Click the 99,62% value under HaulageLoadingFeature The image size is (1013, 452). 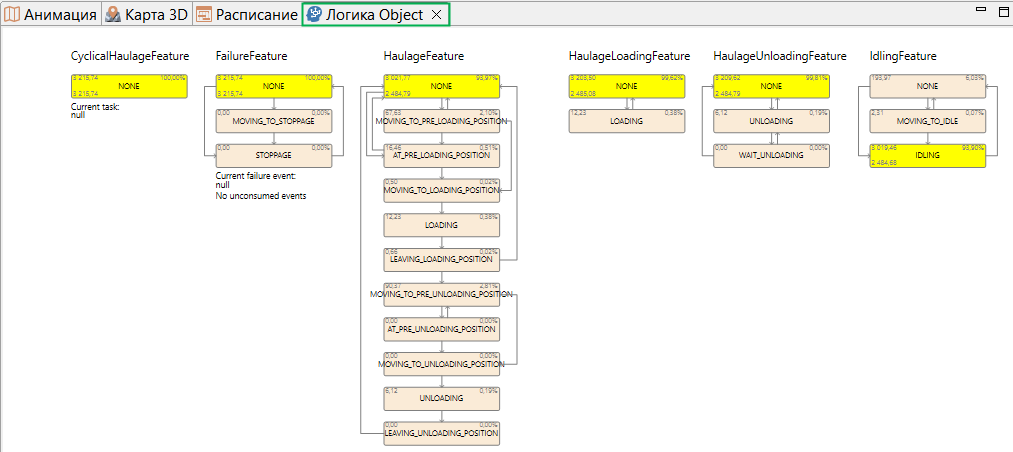[x=674, y=77]
